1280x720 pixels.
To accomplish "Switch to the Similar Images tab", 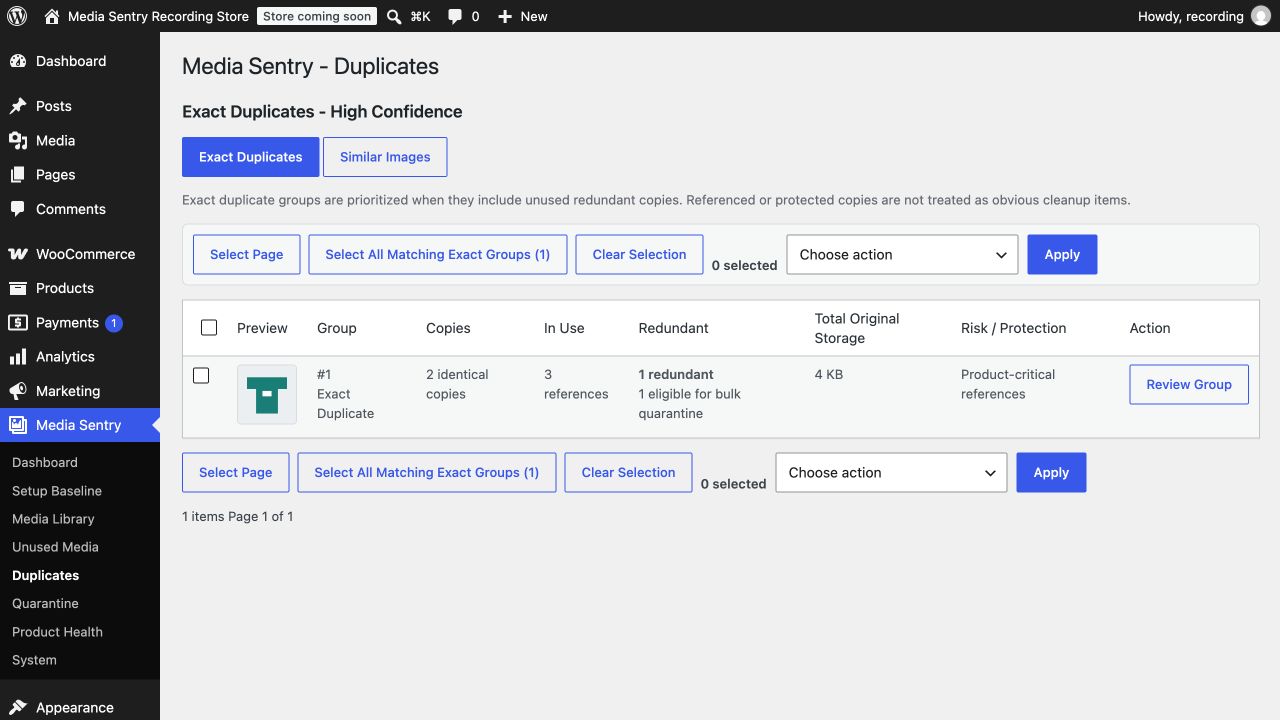I will pyautogui.click(x=385, y=157).
